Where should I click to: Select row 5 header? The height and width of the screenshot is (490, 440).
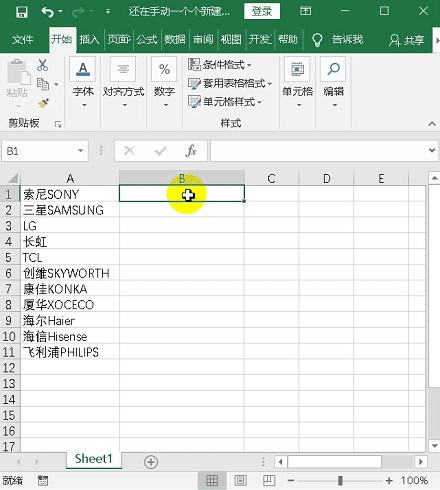(x=9, y=257)
